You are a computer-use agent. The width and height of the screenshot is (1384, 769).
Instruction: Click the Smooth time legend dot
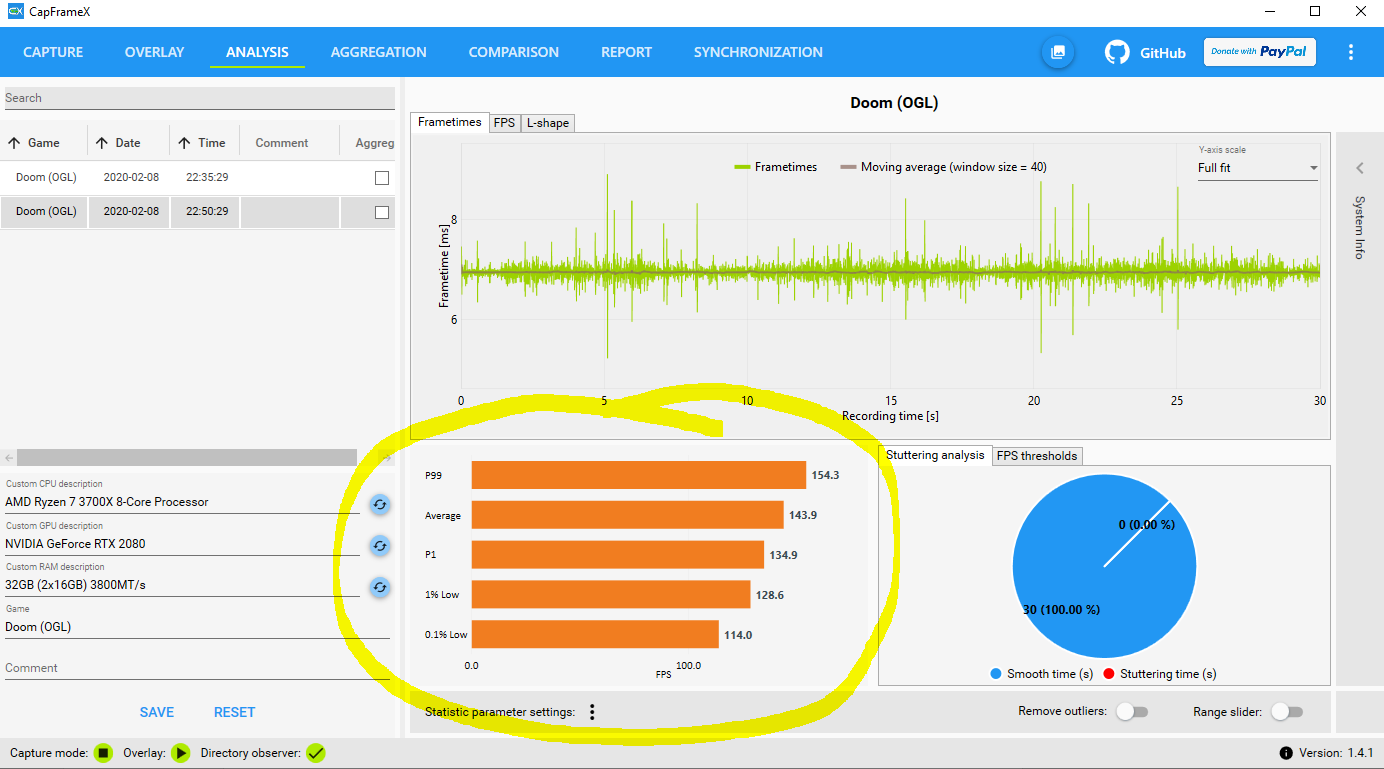point(995,674)
